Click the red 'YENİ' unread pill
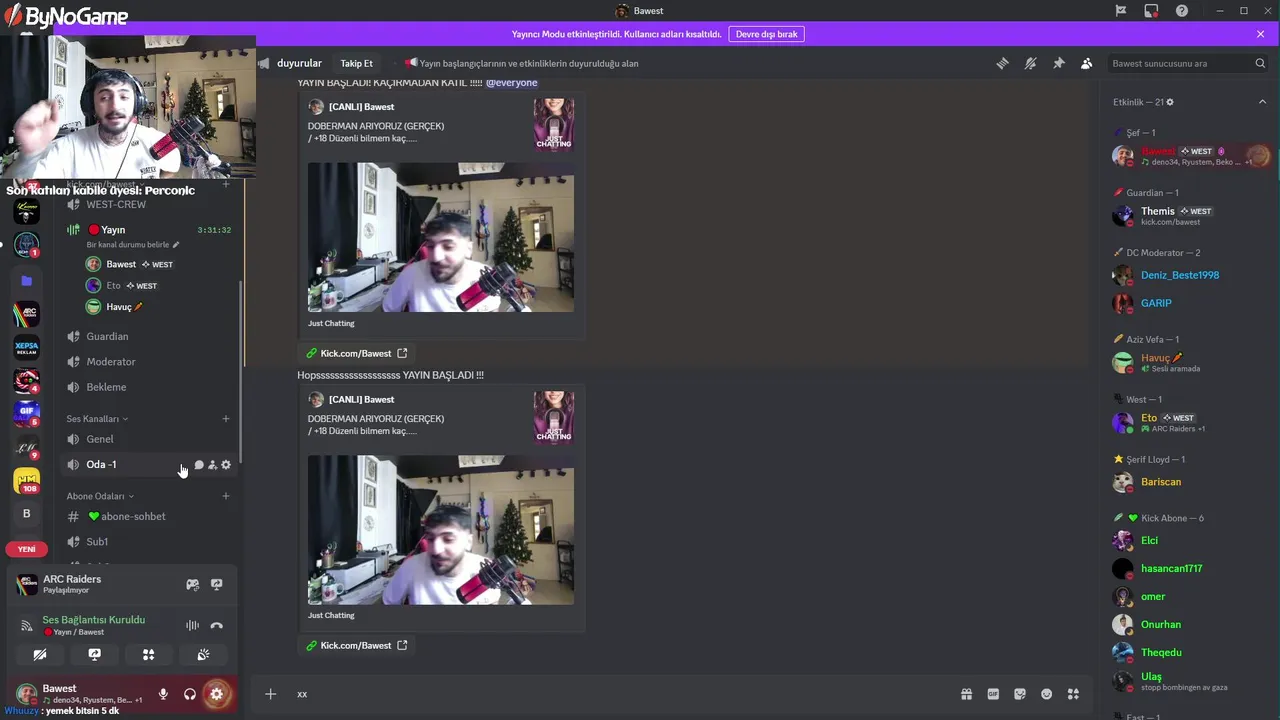This screenshot has width=1280, height=720. 26,549
